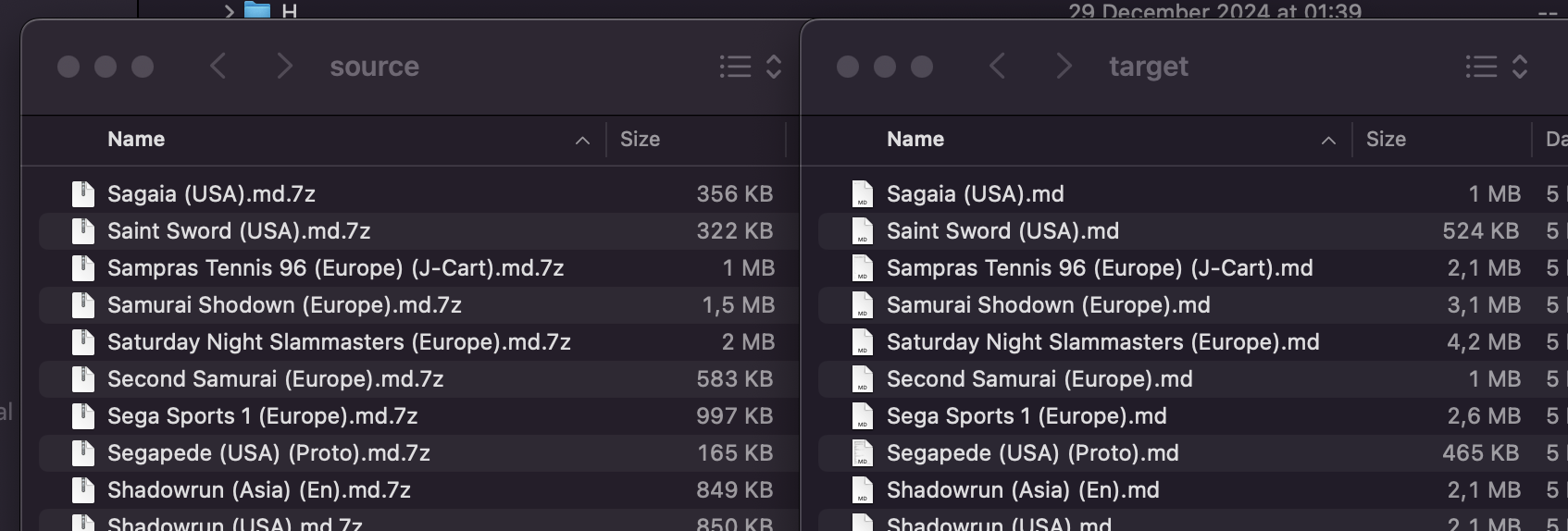Click the 165 KB size value
This screenshot has width=1568, height=531.
[736, 452]
